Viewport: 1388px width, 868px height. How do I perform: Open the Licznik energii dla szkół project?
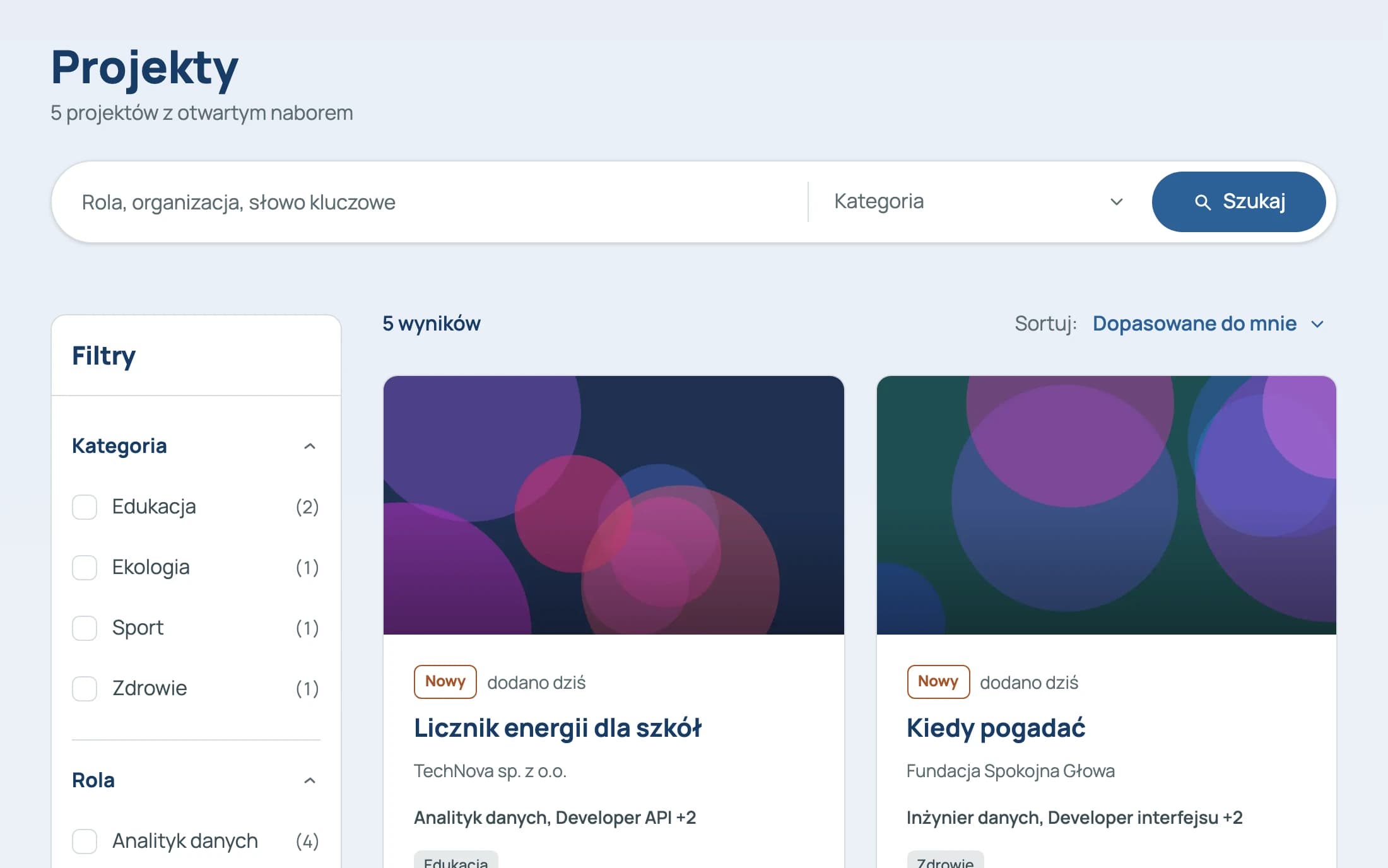tap(558, 728)
